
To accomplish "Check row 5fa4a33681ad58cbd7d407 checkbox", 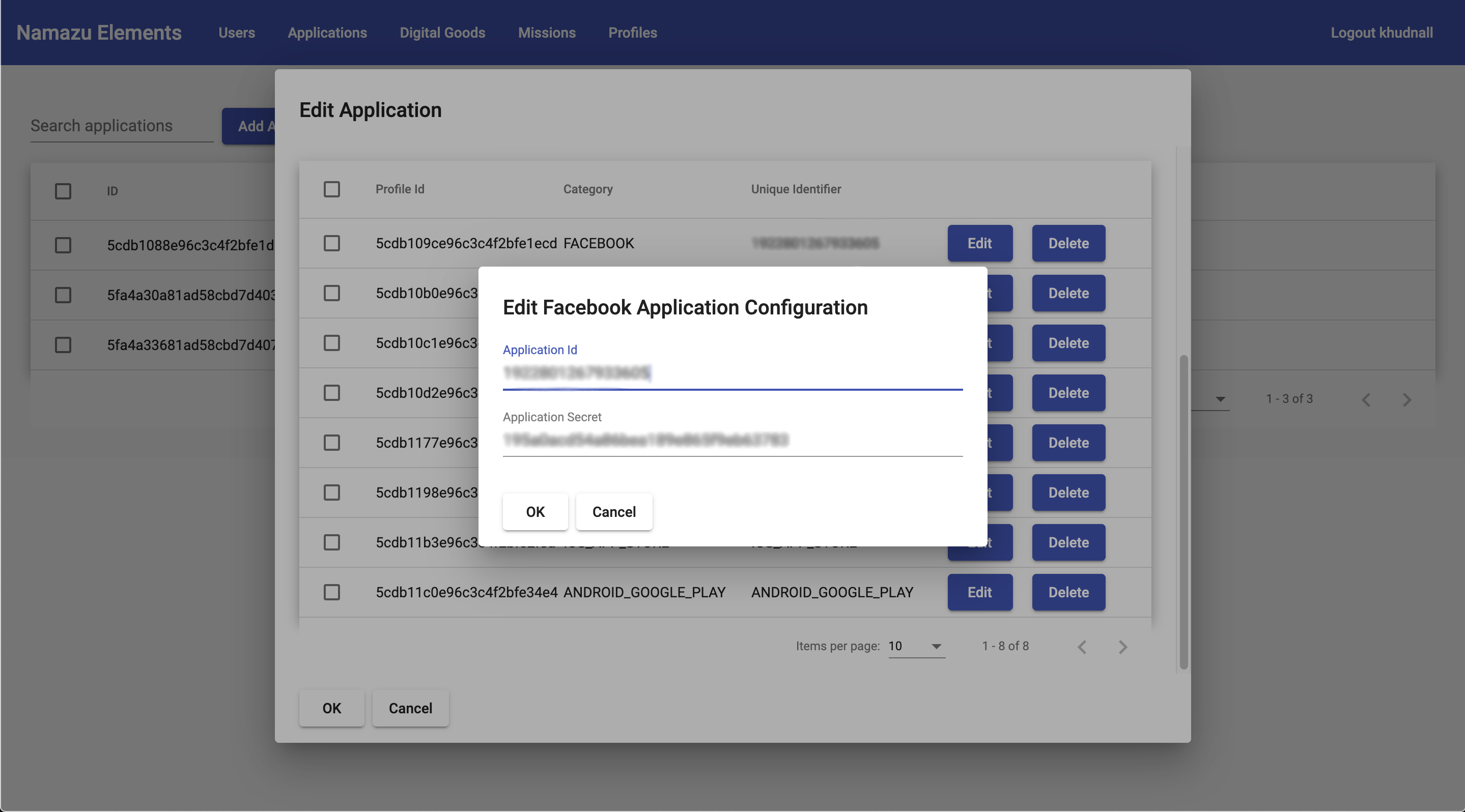I will tap(63, 345).
